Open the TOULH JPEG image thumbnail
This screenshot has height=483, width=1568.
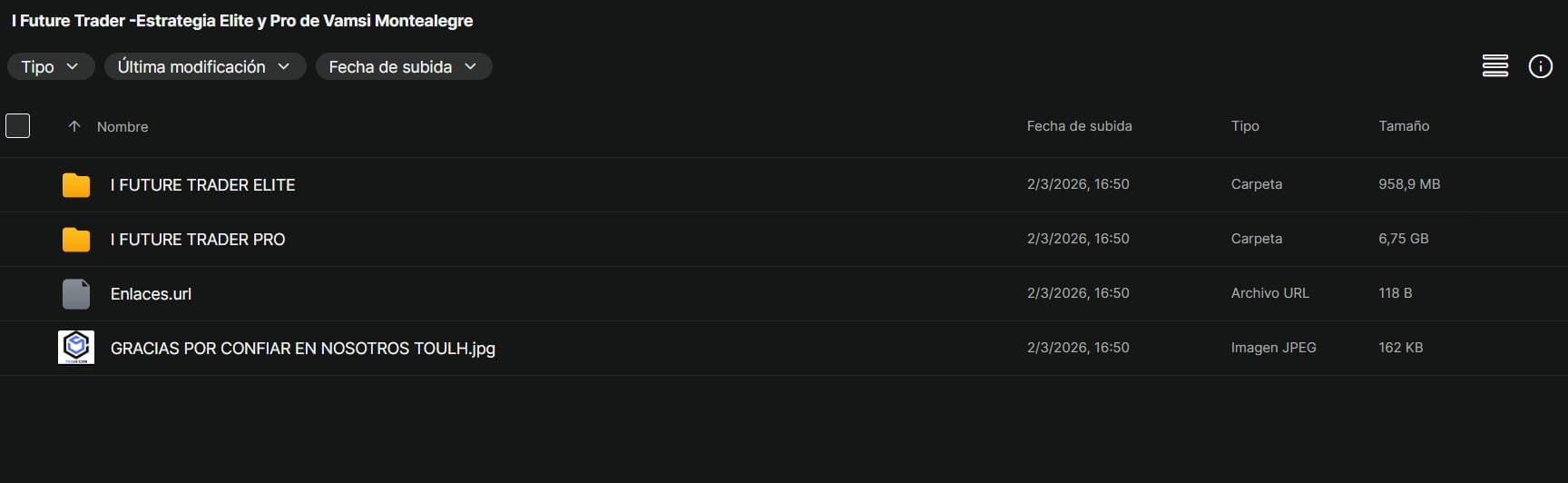[x=76, y=348]
